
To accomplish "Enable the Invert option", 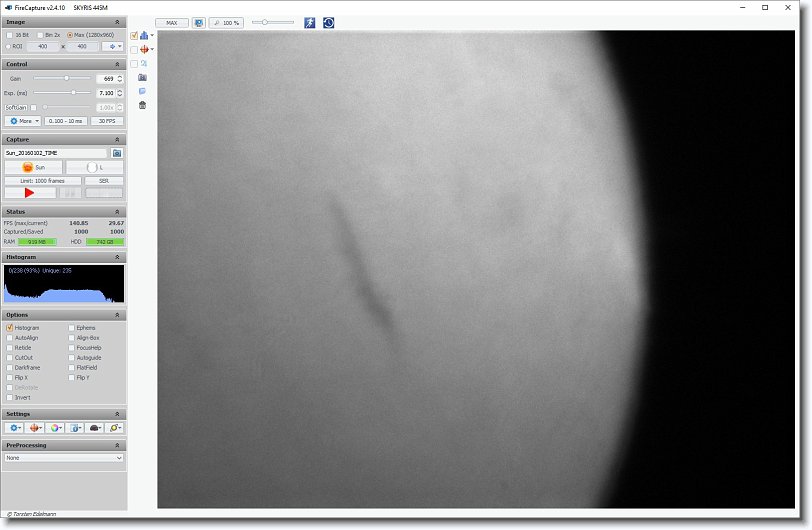I will point(9,398).
